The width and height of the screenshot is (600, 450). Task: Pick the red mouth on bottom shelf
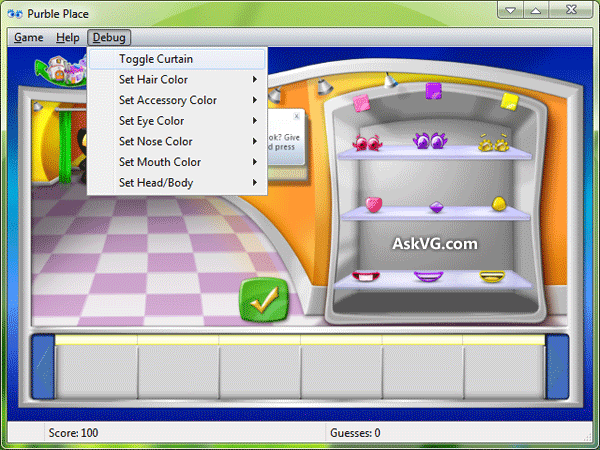366,276
